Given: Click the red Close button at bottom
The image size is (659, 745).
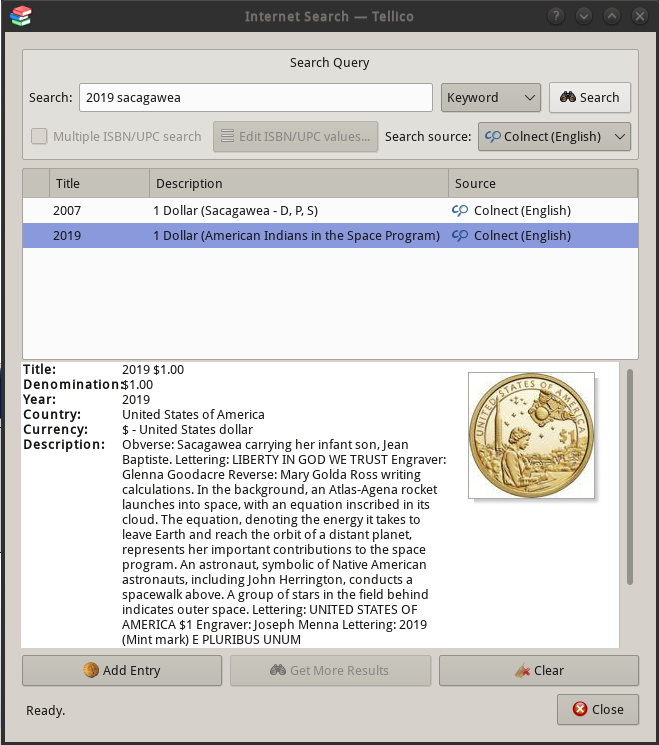Looking at the screenshot, I should (x=597, y=709).
